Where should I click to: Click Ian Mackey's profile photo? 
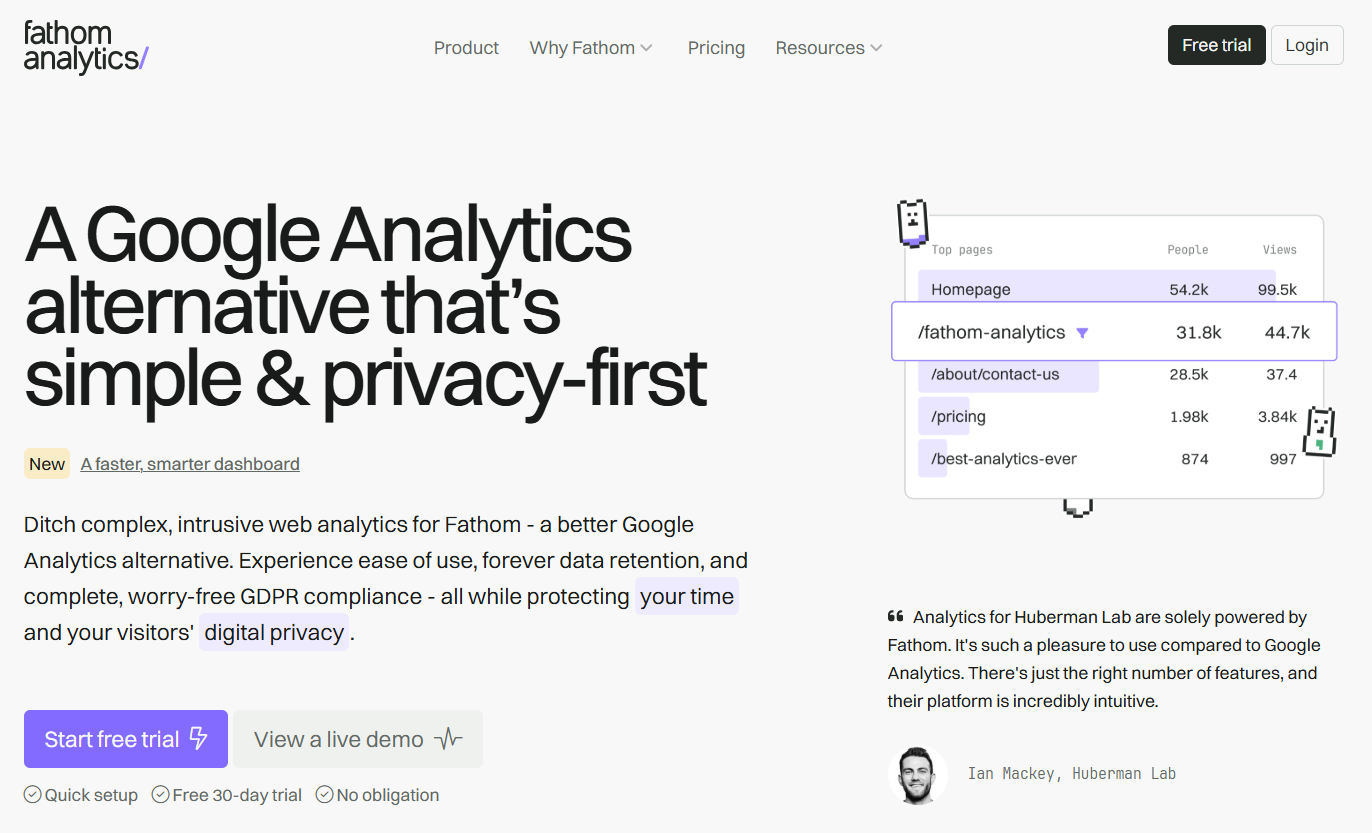tap(917, 774)
